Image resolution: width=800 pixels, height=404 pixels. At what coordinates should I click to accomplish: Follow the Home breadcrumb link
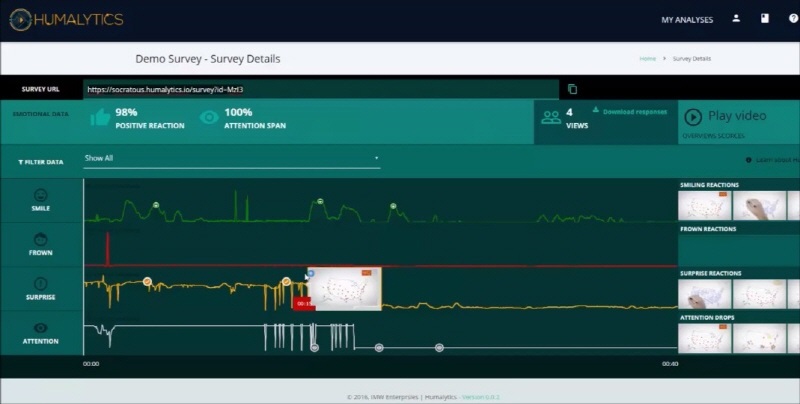pos(647,59)
